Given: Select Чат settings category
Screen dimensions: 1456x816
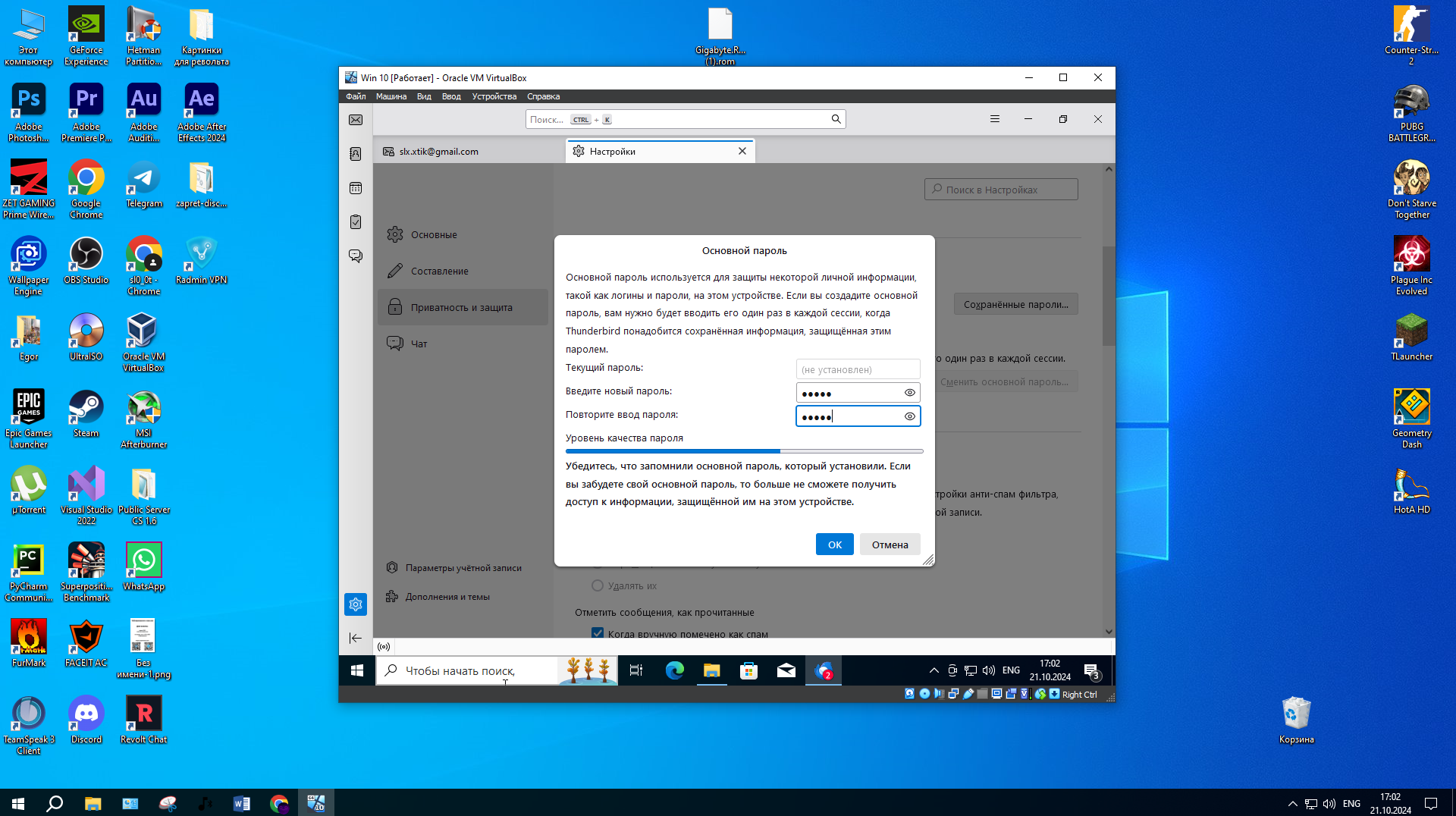Looking at the screenshot, I should point(463,344).
